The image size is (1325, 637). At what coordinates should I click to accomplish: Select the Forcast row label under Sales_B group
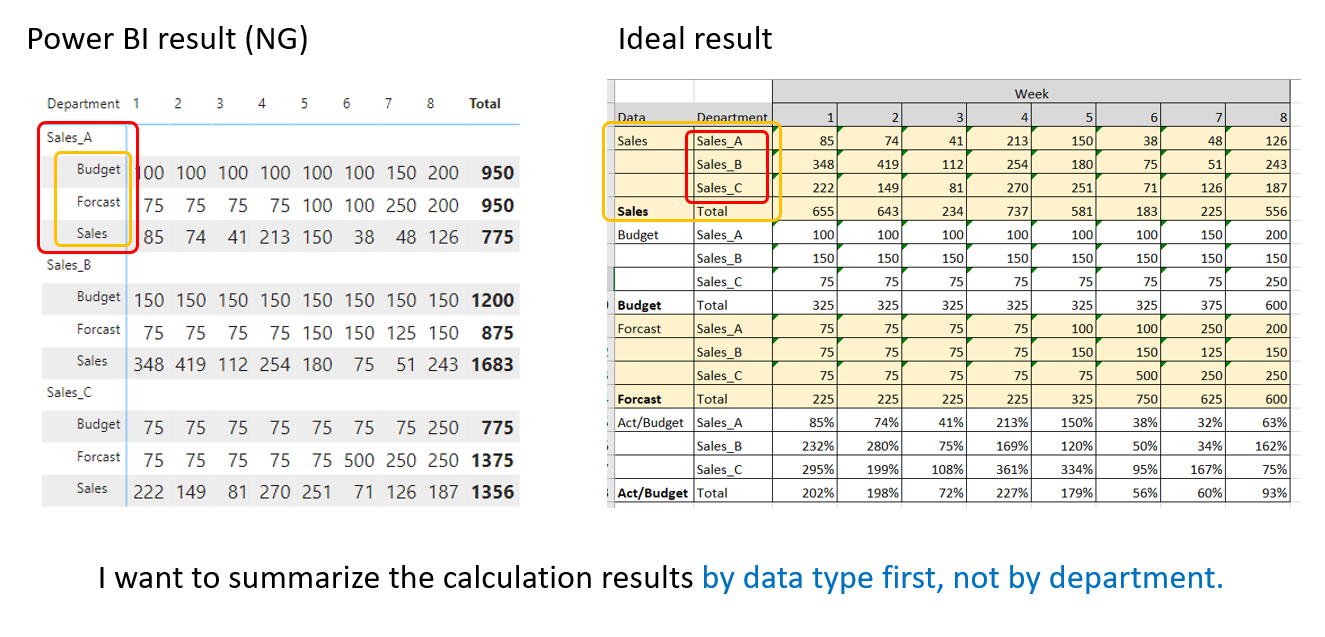[98, 329]
